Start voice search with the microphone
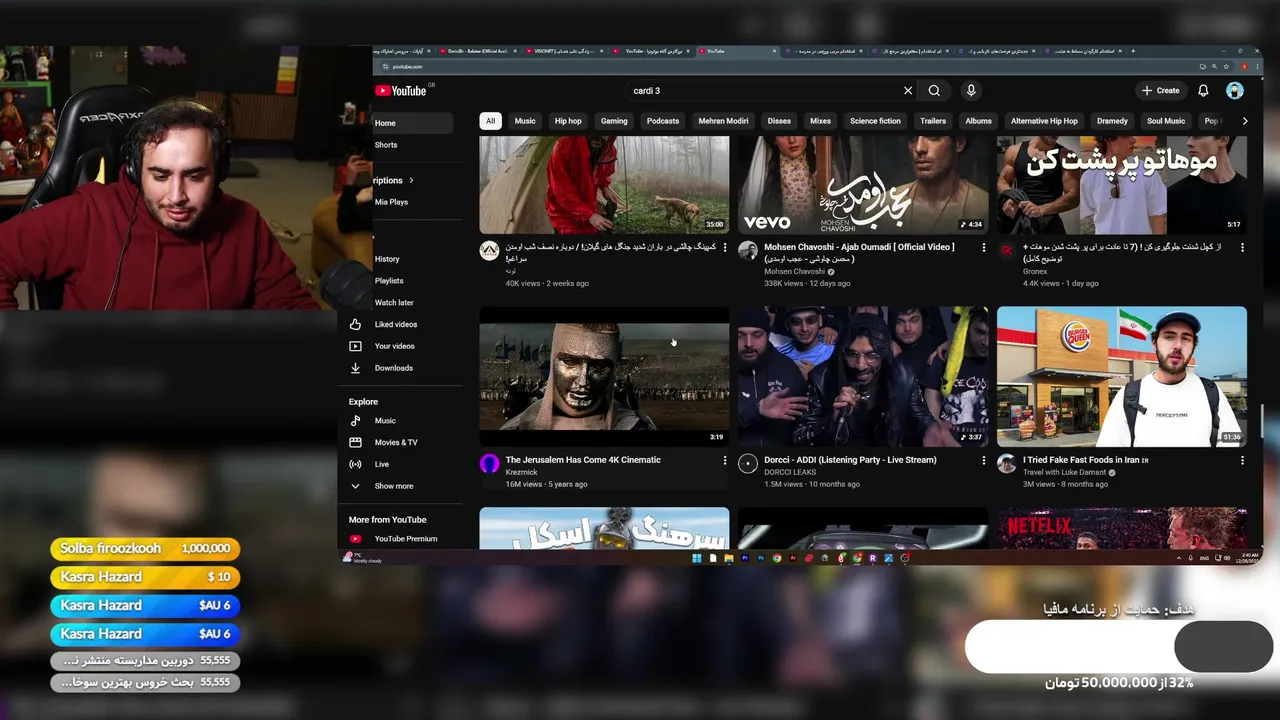Image resolution: width=1280 pixels, height=720 pixels. (970, 91)
